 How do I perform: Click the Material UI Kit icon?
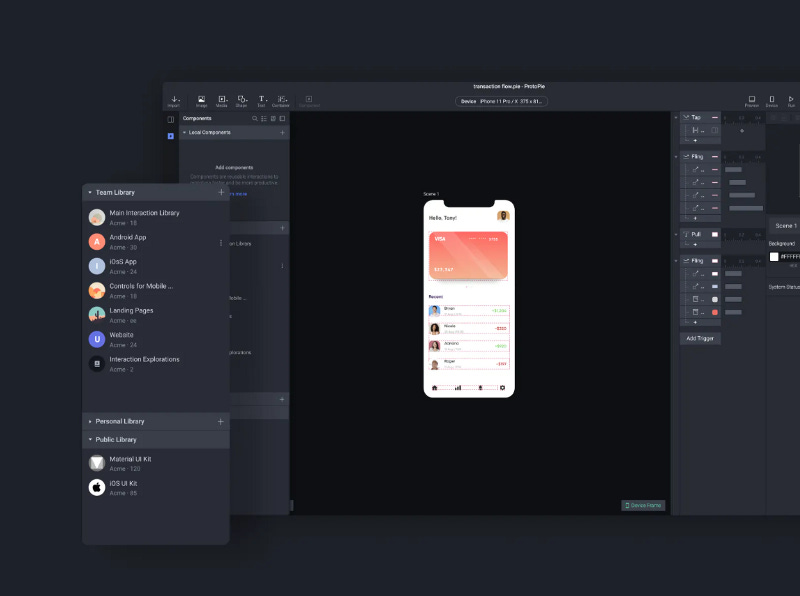(x=97, y=463)
